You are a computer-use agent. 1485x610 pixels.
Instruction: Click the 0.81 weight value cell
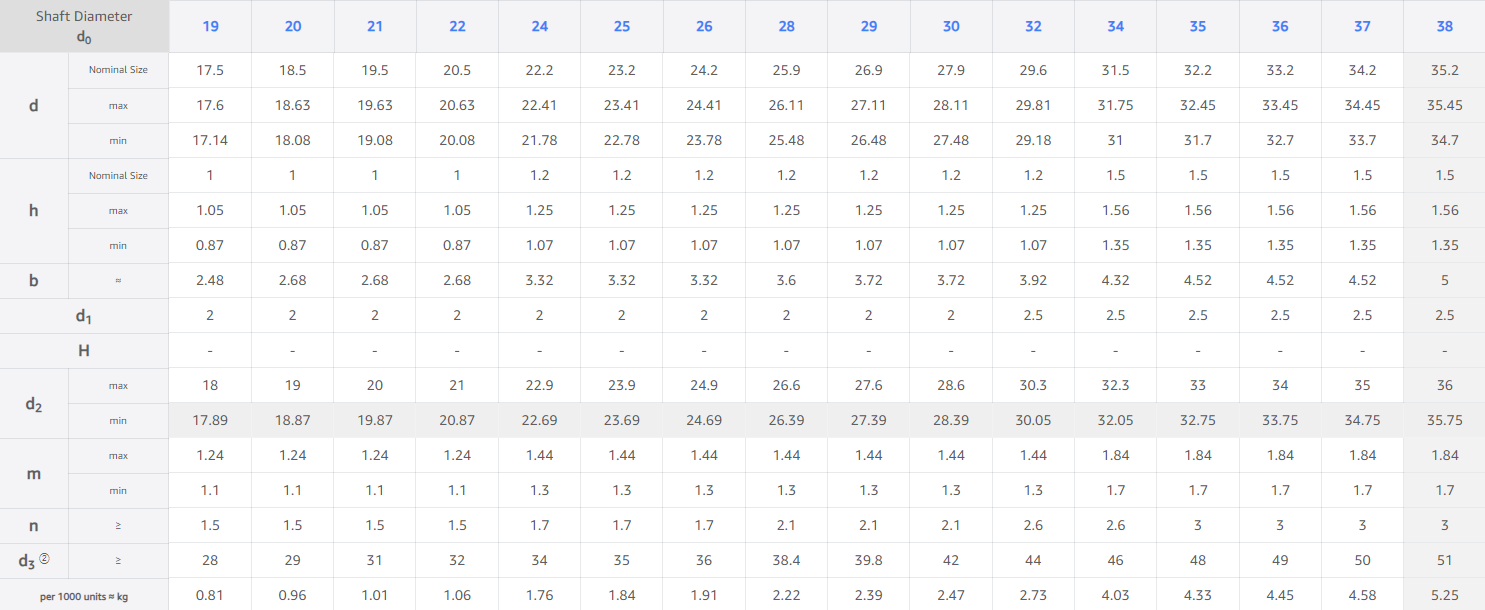(210, 595)
